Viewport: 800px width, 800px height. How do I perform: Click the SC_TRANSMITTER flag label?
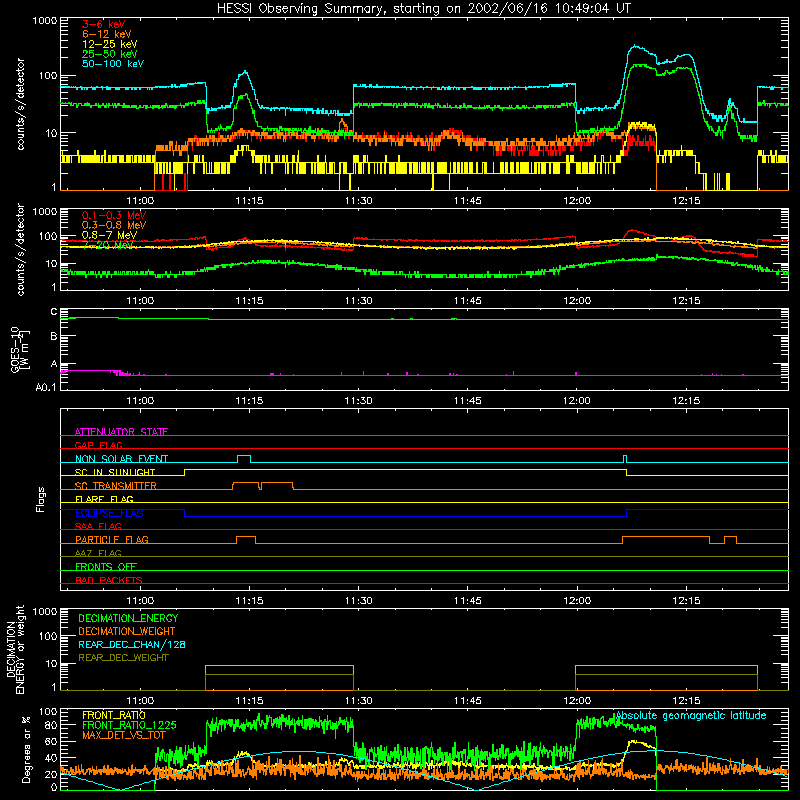click(115, 486)
